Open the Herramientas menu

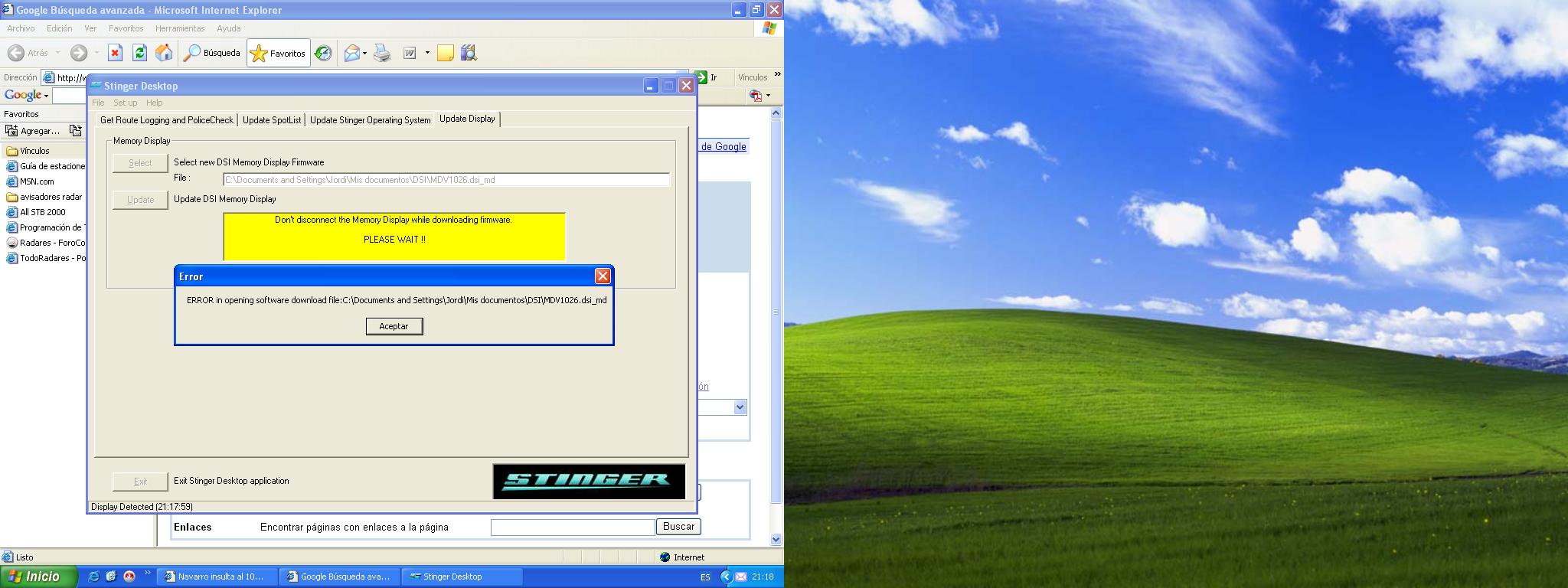179,28
